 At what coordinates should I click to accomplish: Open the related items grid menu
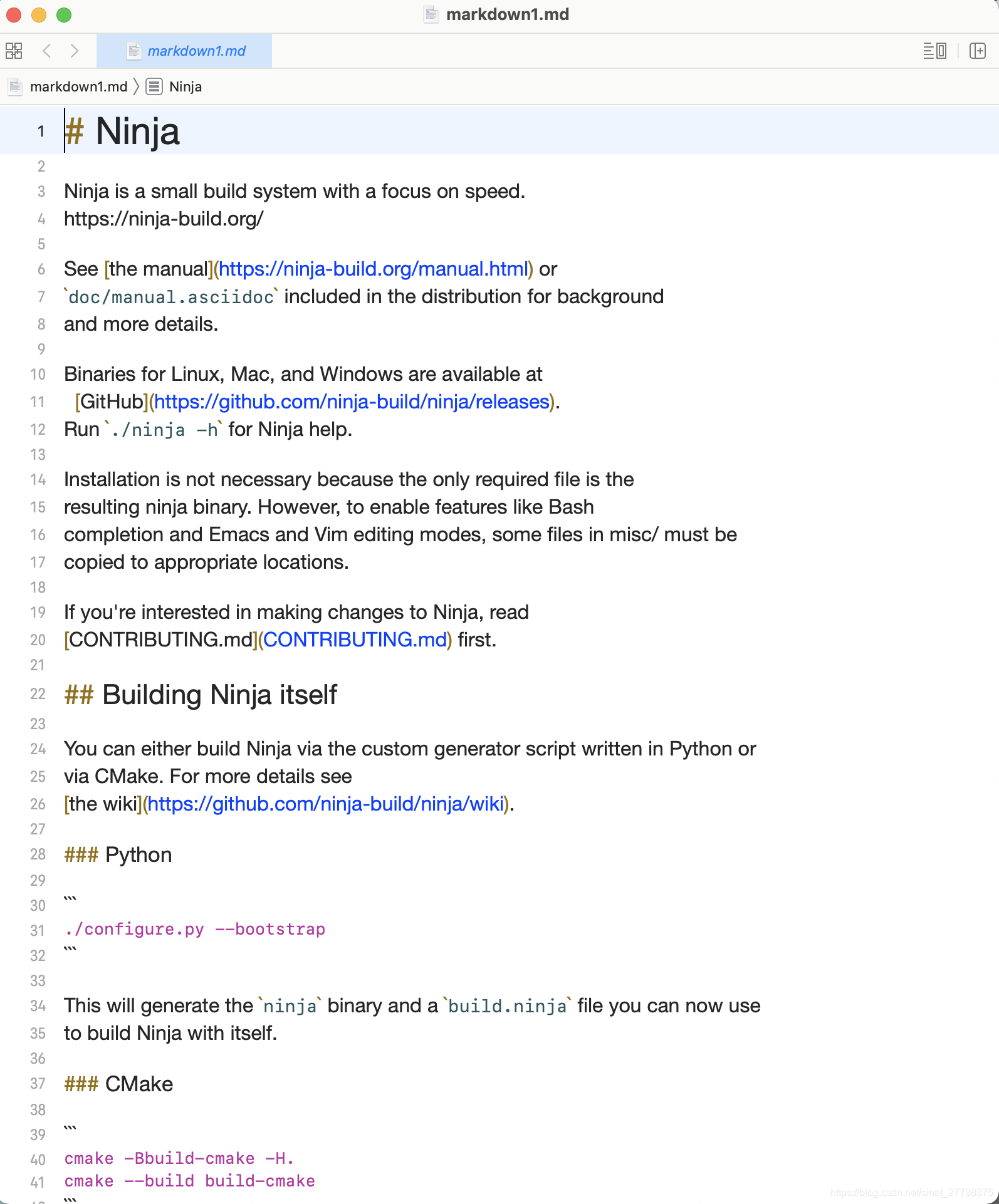14,51
